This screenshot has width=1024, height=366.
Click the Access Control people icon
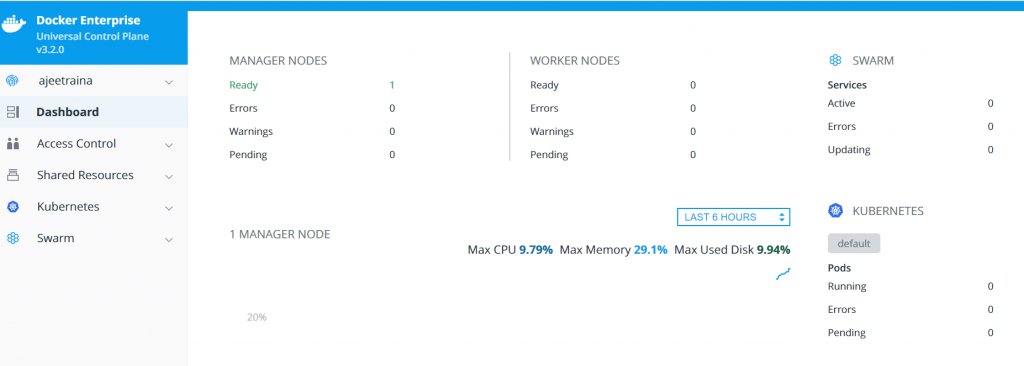coord(12,144)
